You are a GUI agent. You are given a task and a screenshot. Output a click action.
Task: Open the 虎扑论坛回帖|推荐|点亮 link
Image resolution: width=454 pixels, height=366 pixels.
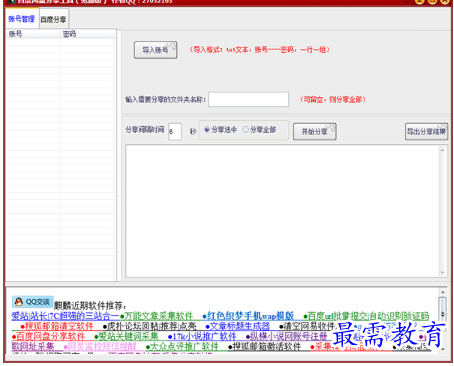pos(151,326)
